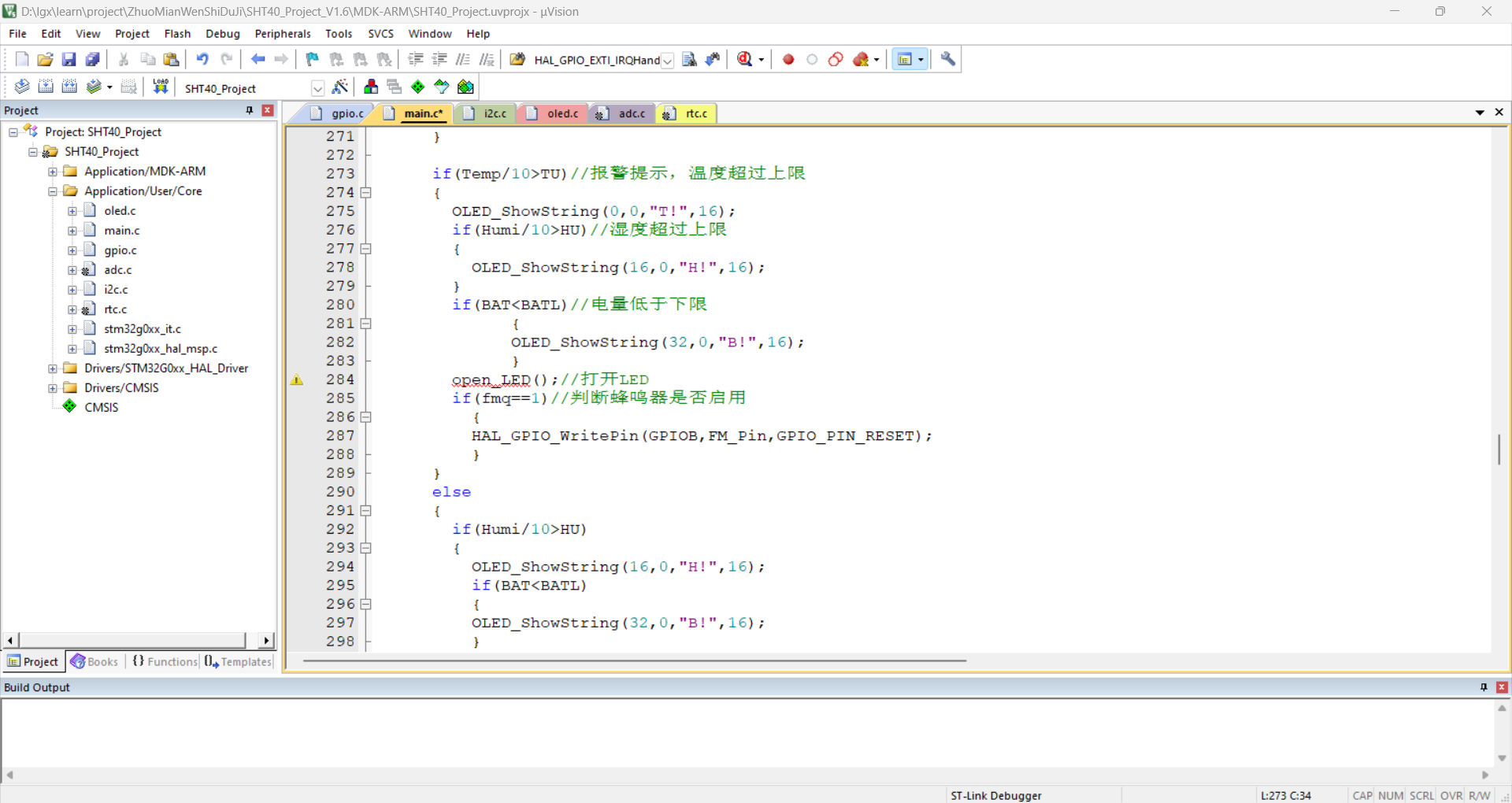Expand the Drivers/CMSIS folder

coord(53,388)
